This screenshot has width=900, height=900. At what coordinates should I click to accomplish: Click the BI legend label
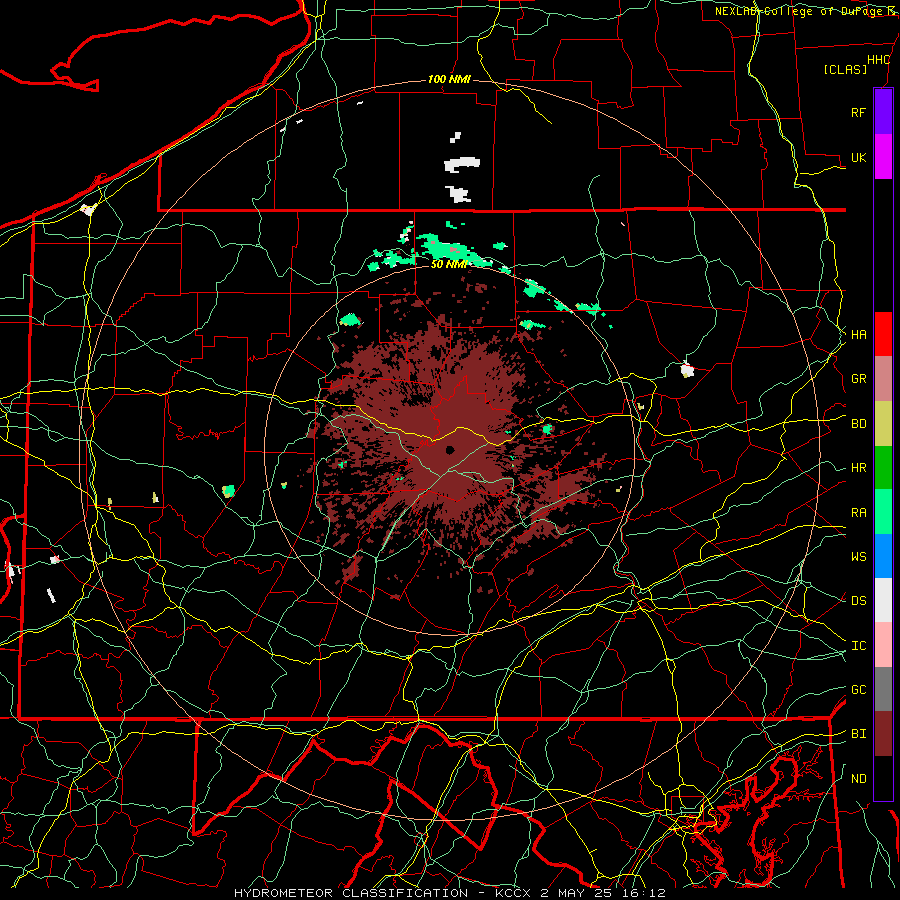(x=858, y=734)
